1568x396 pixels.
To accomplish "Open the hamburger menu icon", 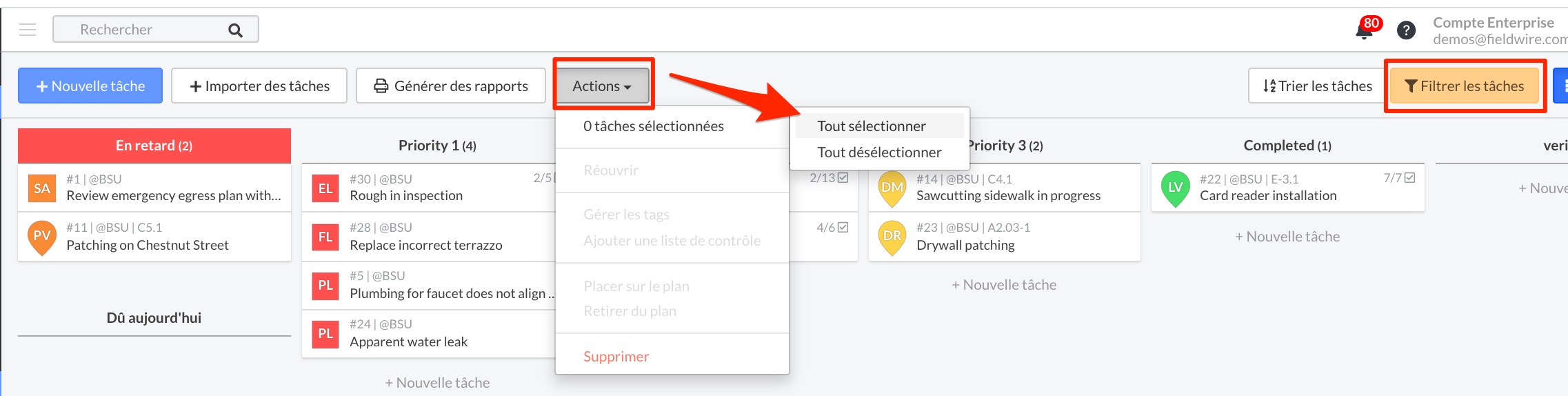I will 28,30.
